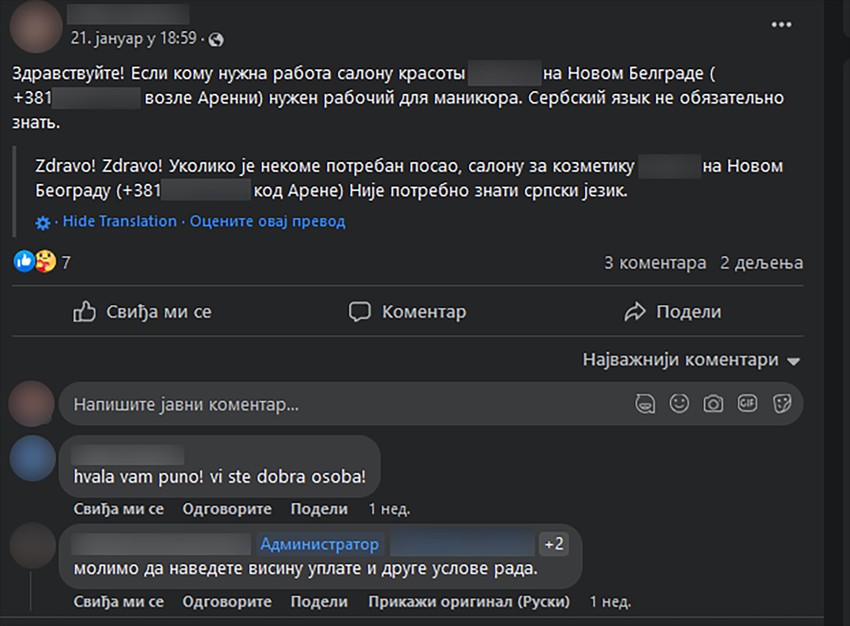The height and width of the screenshot is (626, 850).
Task: Hide the post translation
Action: (119, 222)
